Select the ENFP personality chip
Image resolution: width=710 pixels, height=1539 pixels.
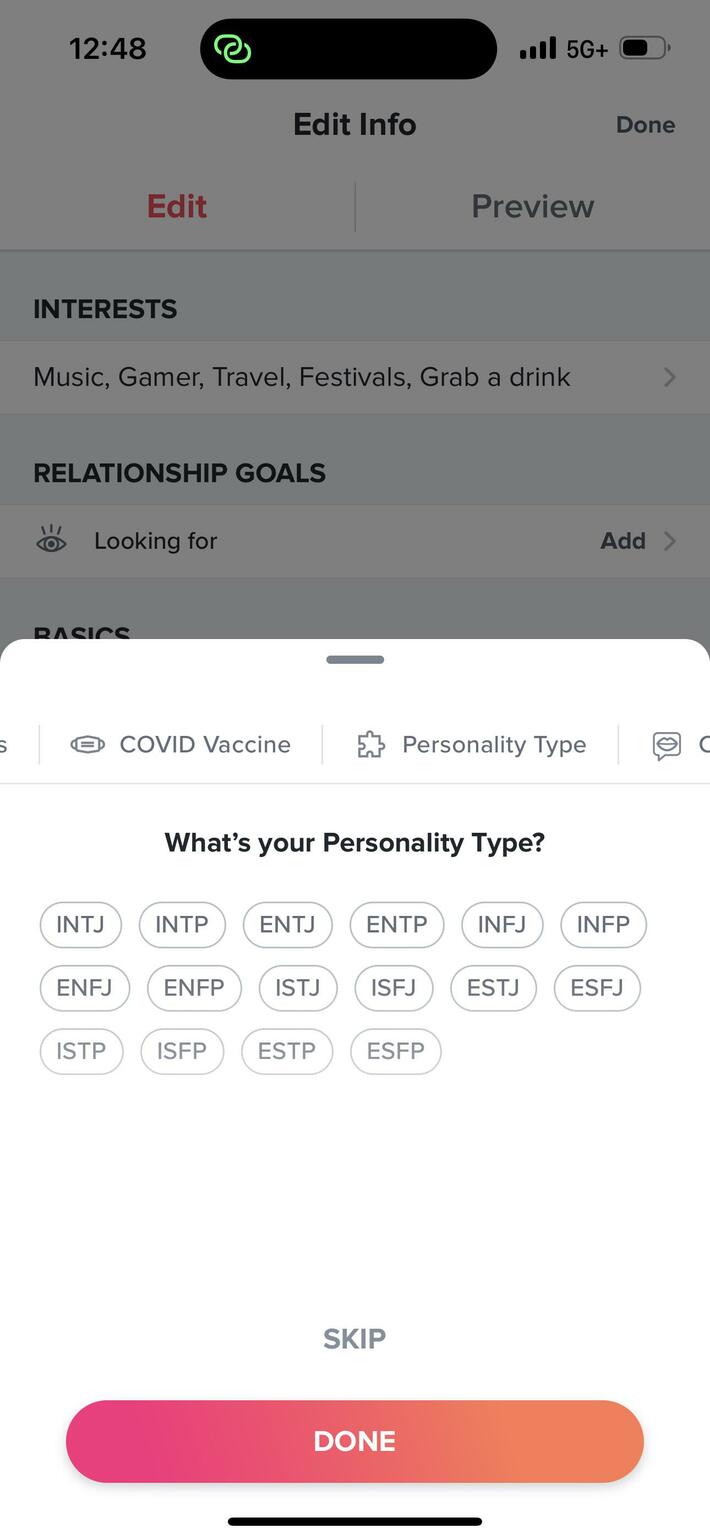point(194,988)
